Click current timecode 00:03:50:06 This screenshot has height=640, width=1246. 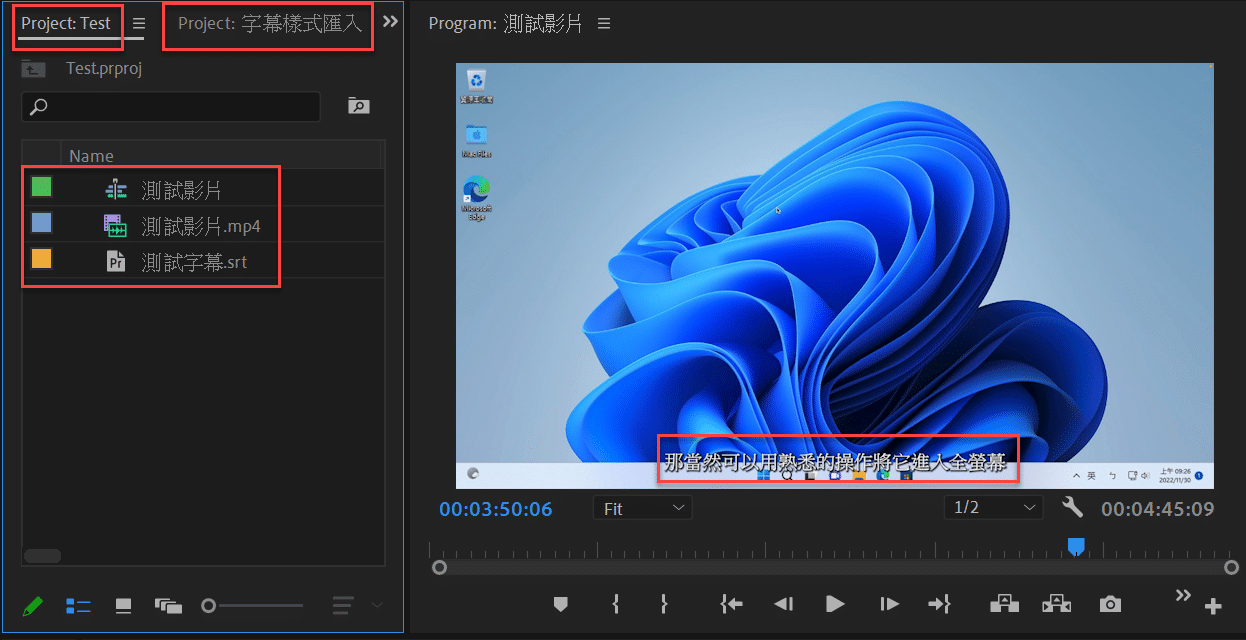(x=496, y=509)
